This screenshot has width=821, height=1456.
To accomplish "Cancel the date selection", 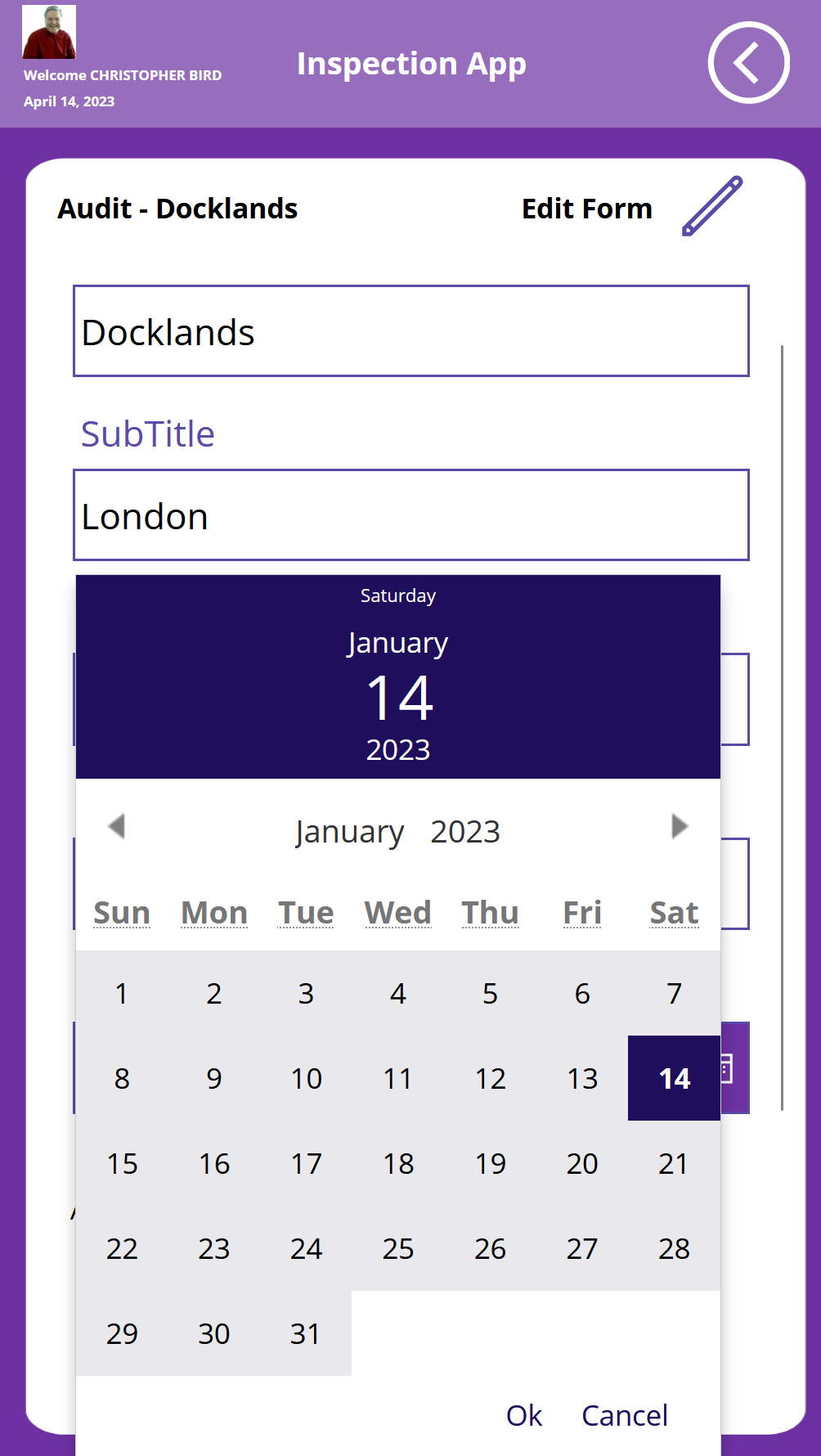I will (x=625, y=1416).
